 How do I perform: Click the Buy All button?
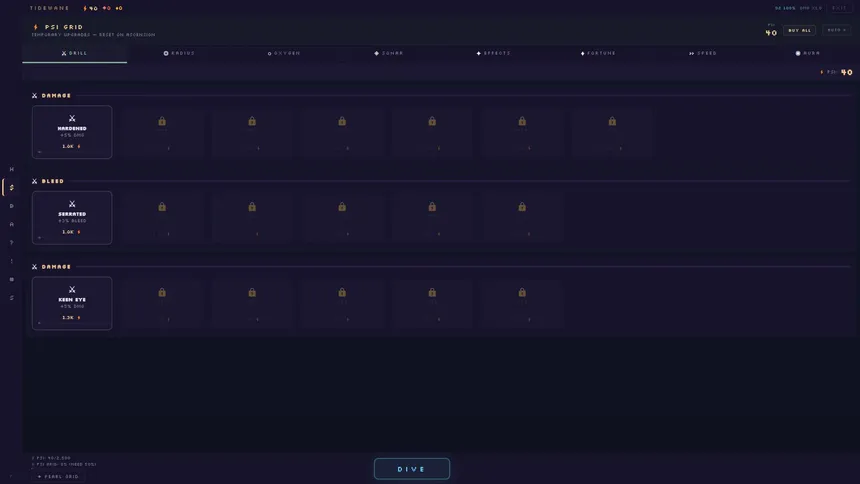799,30
